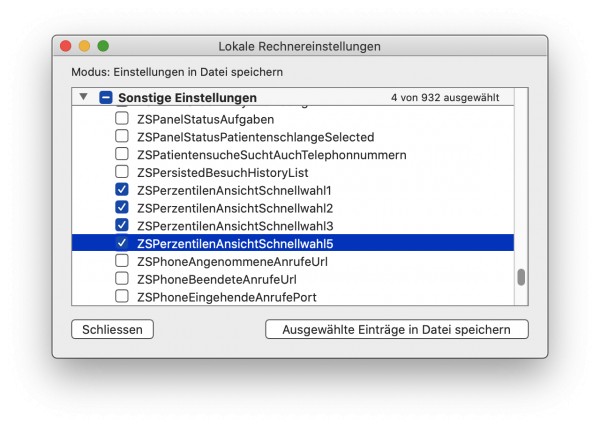Click the vertical scrollbar thumb
This screenshot has width=600, height=427.
tap(521, 277)
